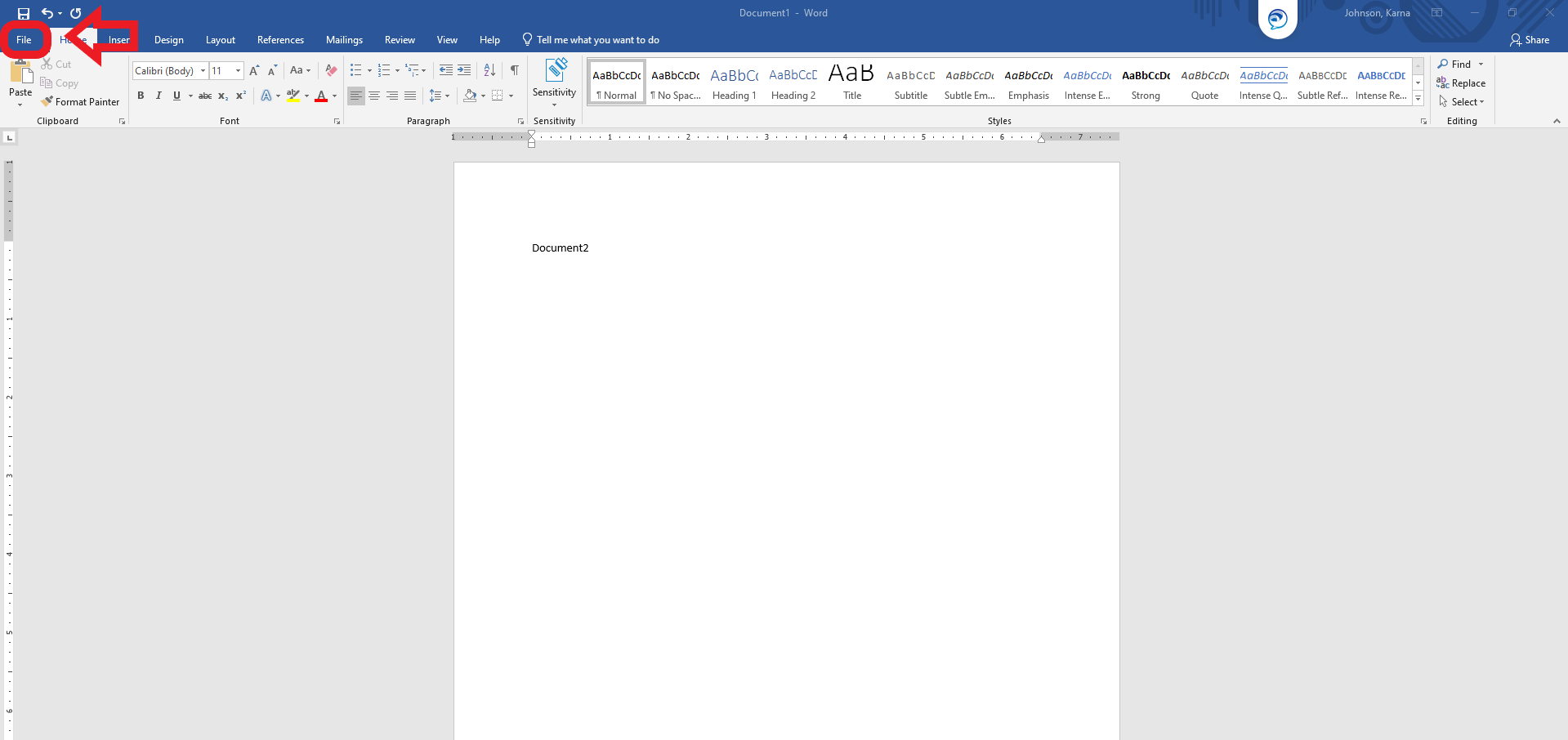This screenshot has width=1568, height=740.
Task: Click the Sensitivity label icon
Action: pyautogui.click(x=556, y=71)
